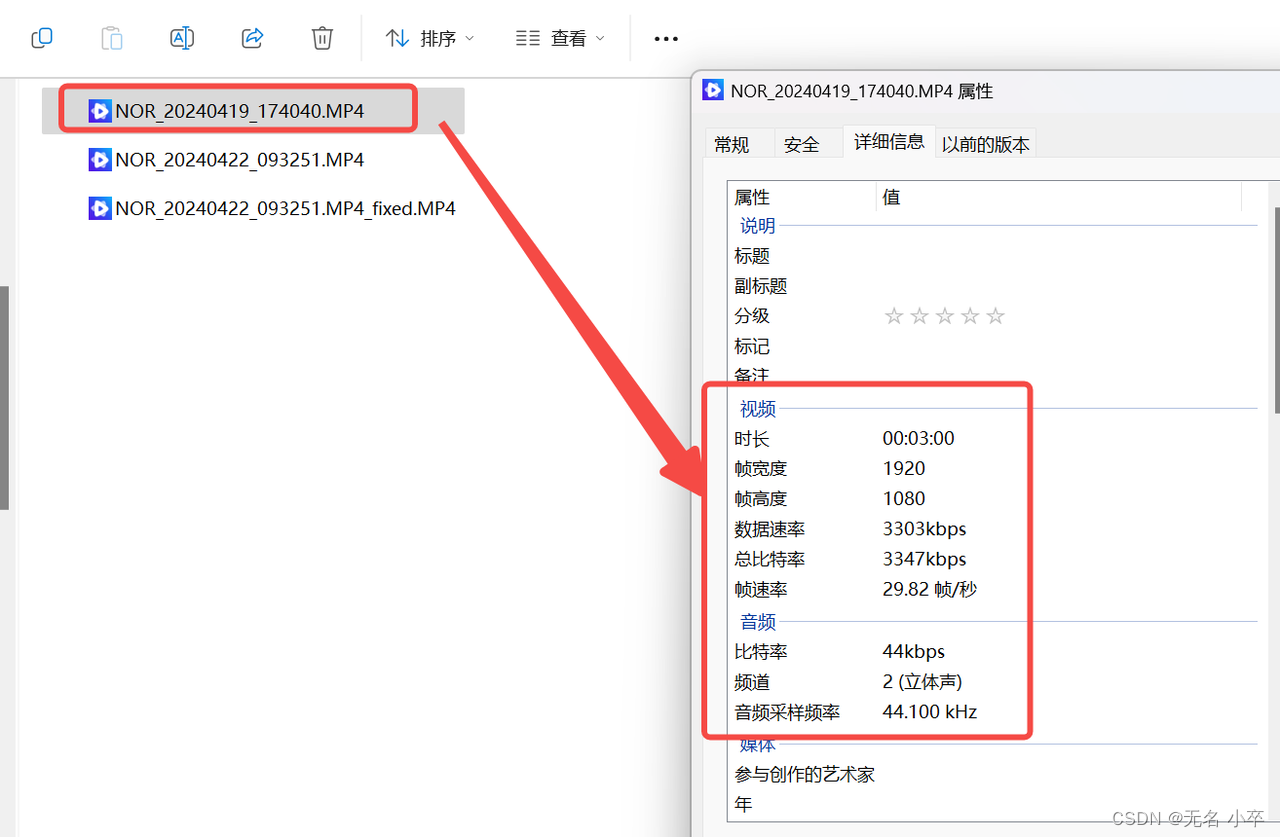The height and width of the screenshot is (837, 1280).
Task: Click the Paste icon in the toolbar
Action: point(111,38)
